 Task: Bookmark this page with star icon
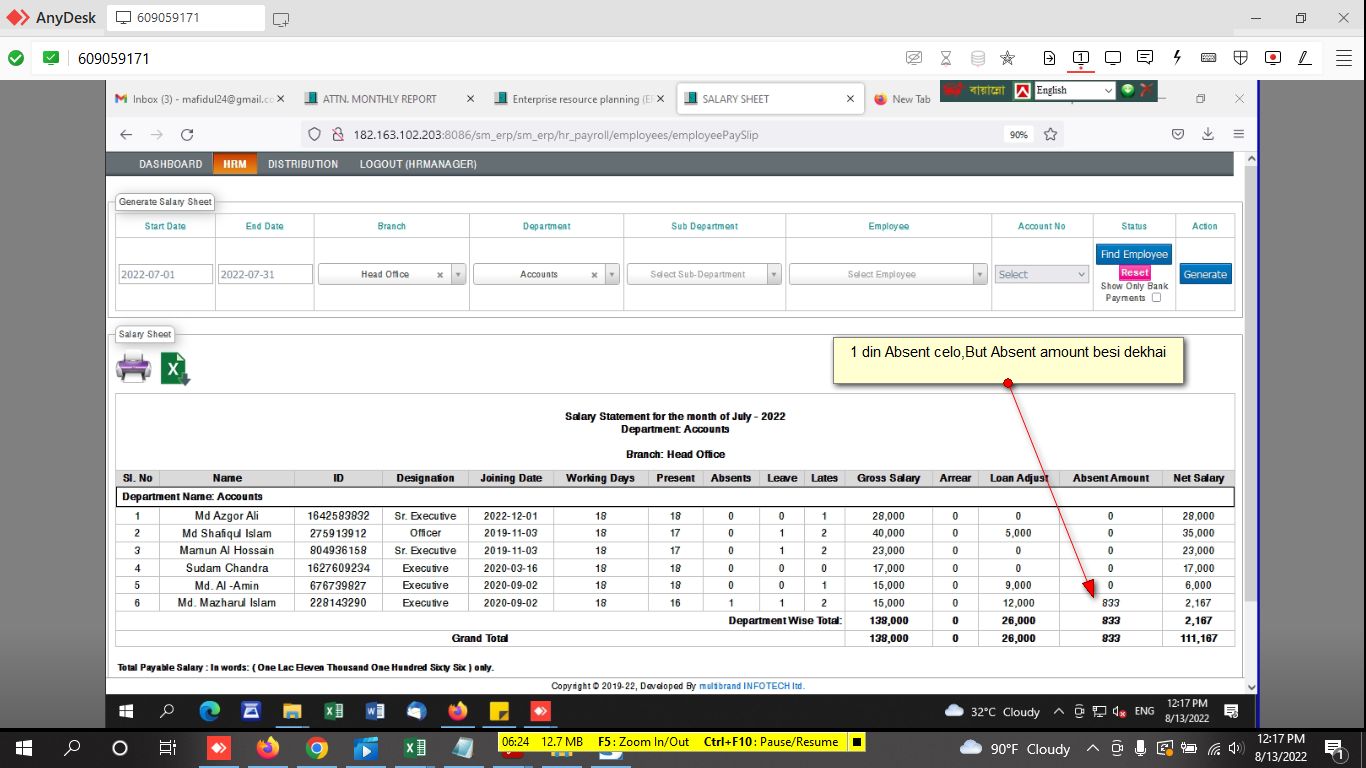[1050, 134]
